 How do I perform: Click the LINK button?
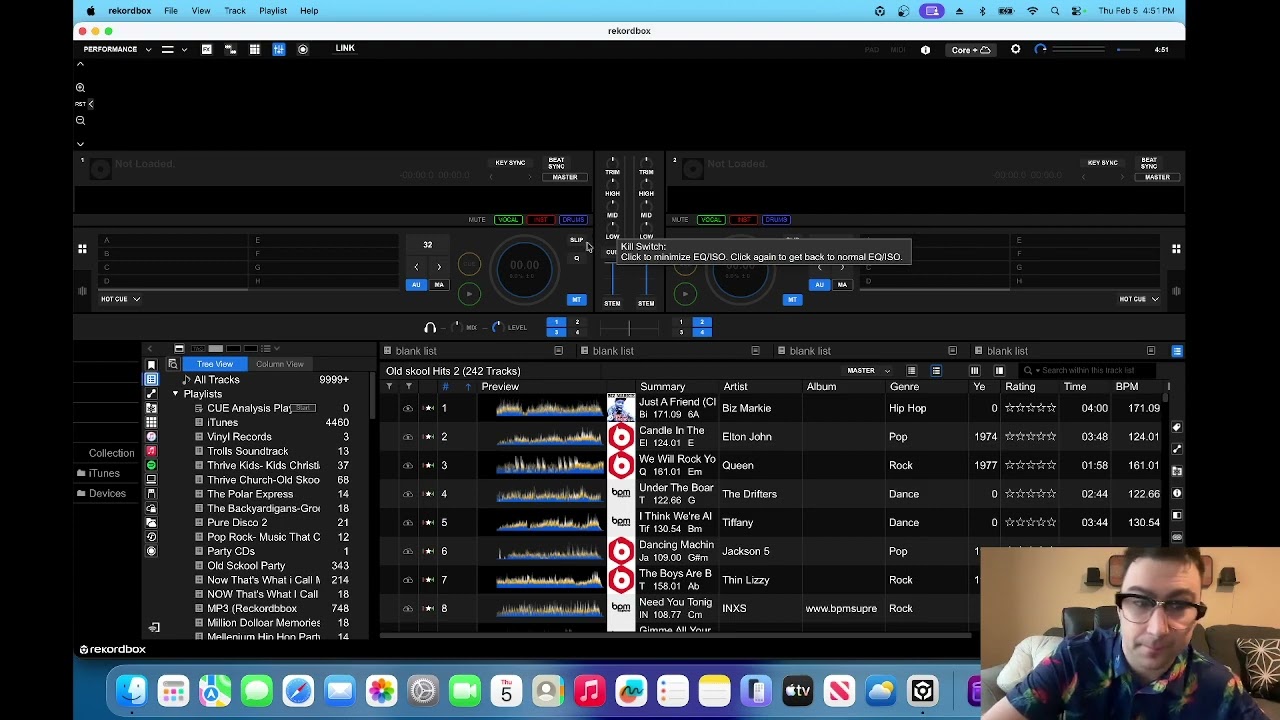click(345, 48)
